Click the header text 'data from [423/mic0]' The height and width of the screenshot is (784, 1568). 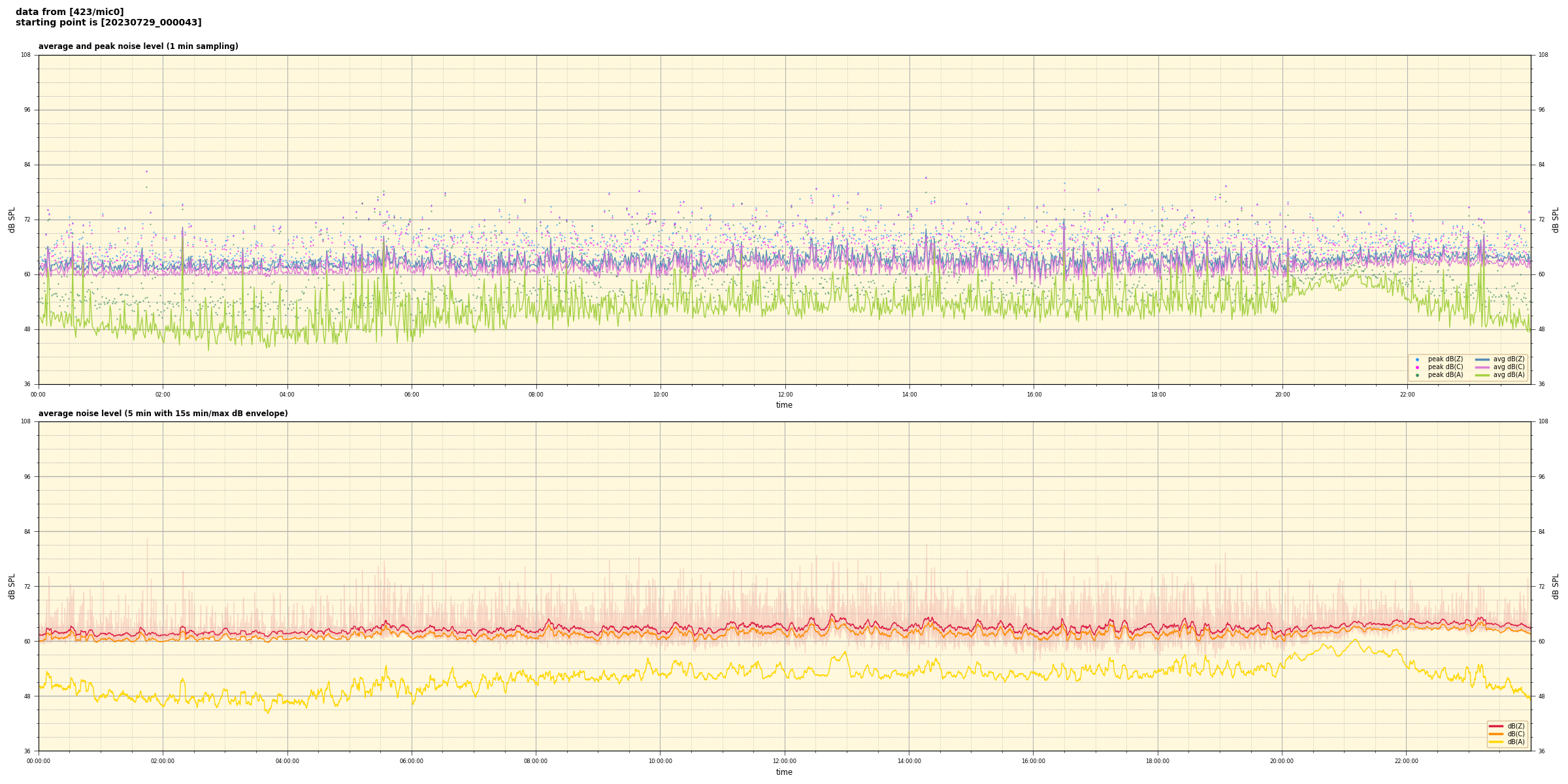pos(69,12)
